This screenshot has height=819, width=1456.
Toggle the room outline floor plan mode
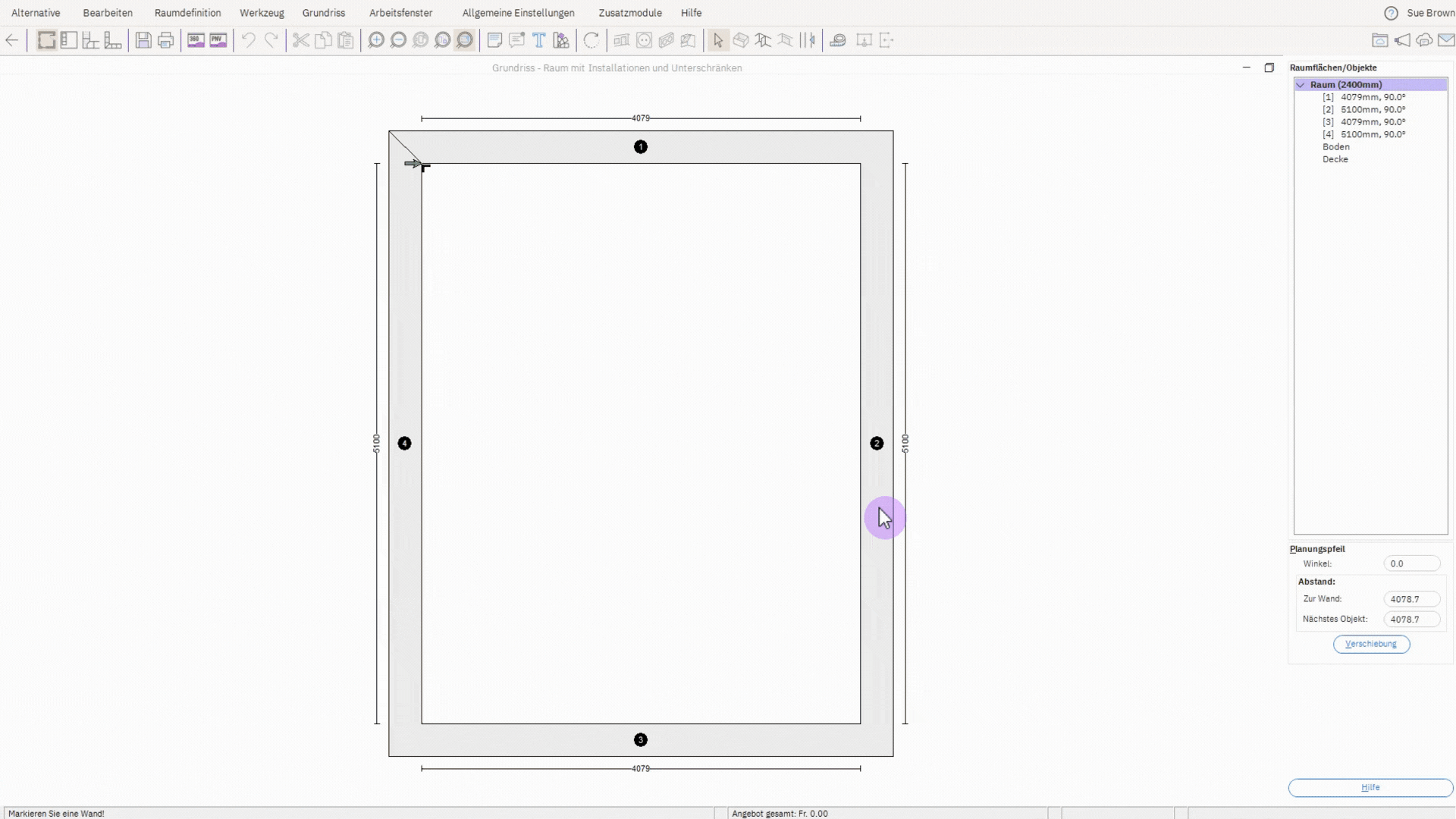(x=47, y=40)
